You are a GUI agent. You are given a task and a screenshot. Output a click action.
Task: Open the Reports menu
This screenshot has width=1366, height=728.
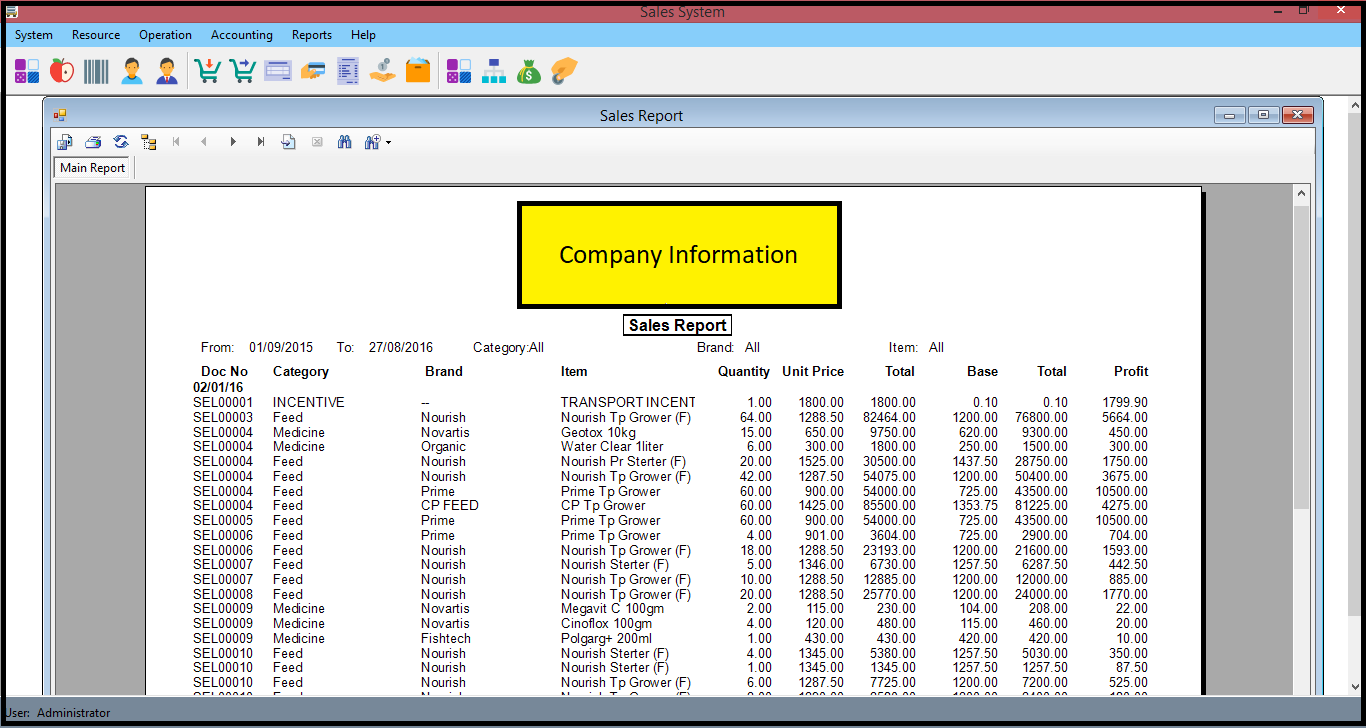click(311, 35)
